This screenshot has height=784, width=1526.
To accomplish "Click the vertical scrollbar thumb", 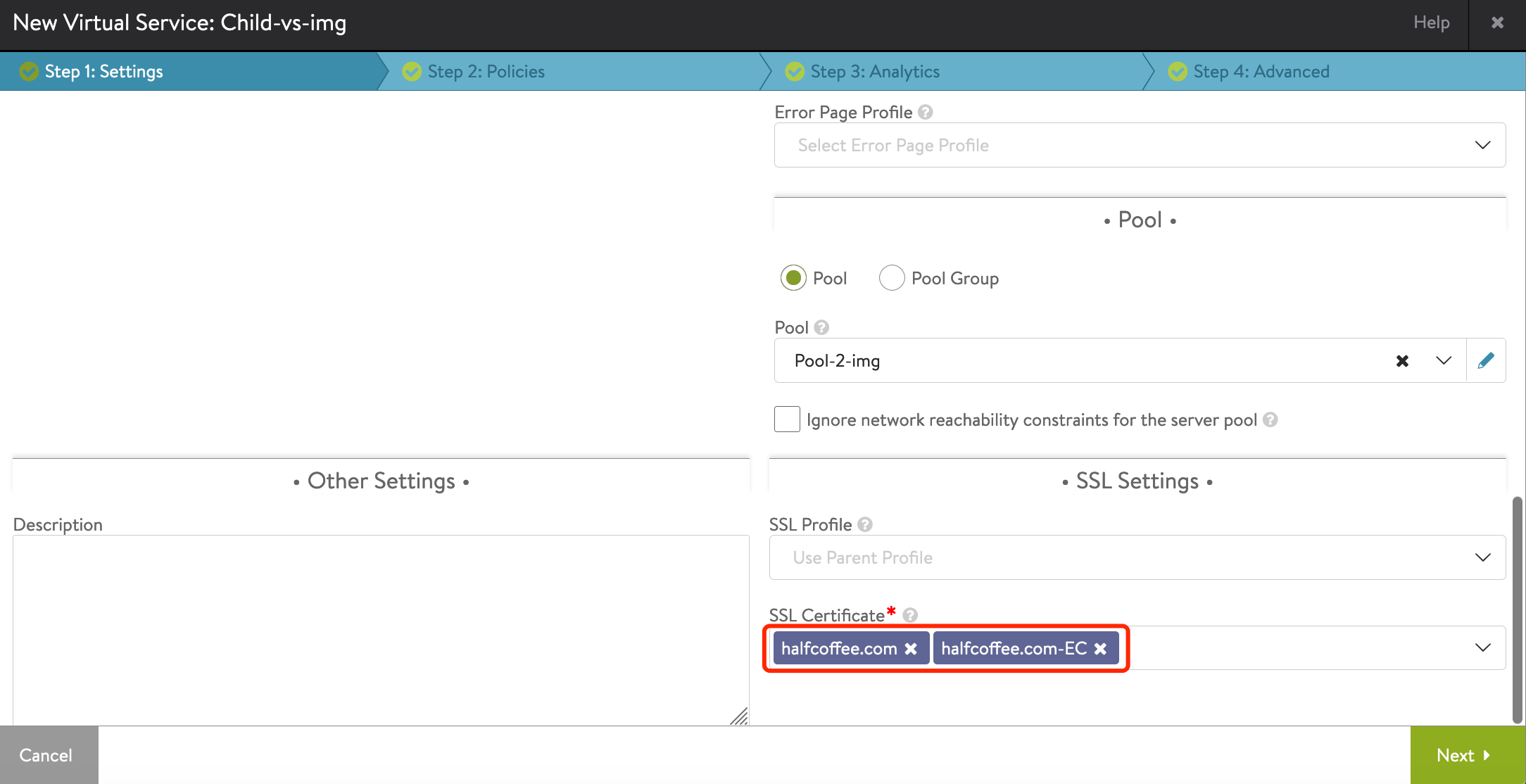I will coord(1518,609).
